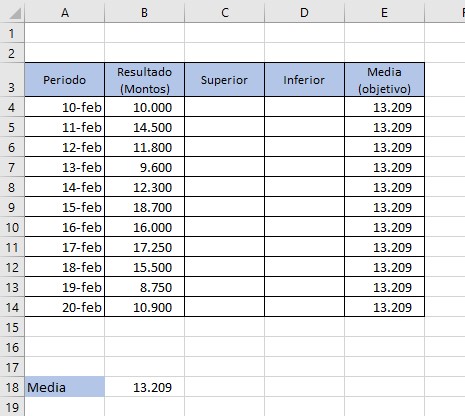Image resolution: width=465 pixels, height=416 pixels.
Task: Select the cell with value 17.250
Action: (x=145, y=247)
